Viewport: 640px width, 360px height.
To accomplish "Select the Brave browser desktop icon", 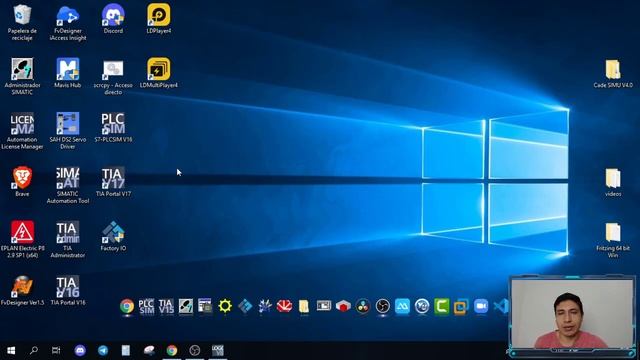I will pos(22,182).
